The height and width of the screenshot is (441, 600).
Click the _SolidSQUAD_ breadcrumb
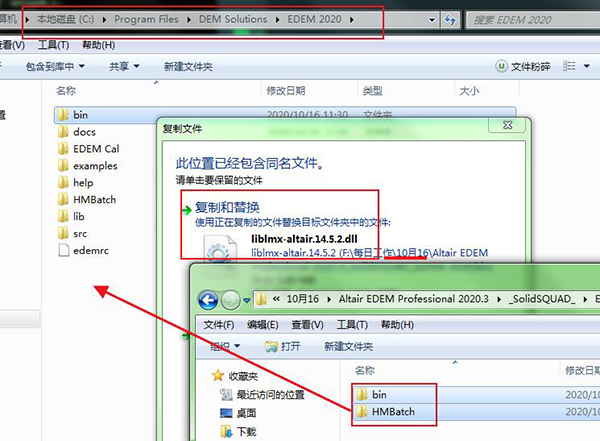pyautogui.click(x=541, y=299)
